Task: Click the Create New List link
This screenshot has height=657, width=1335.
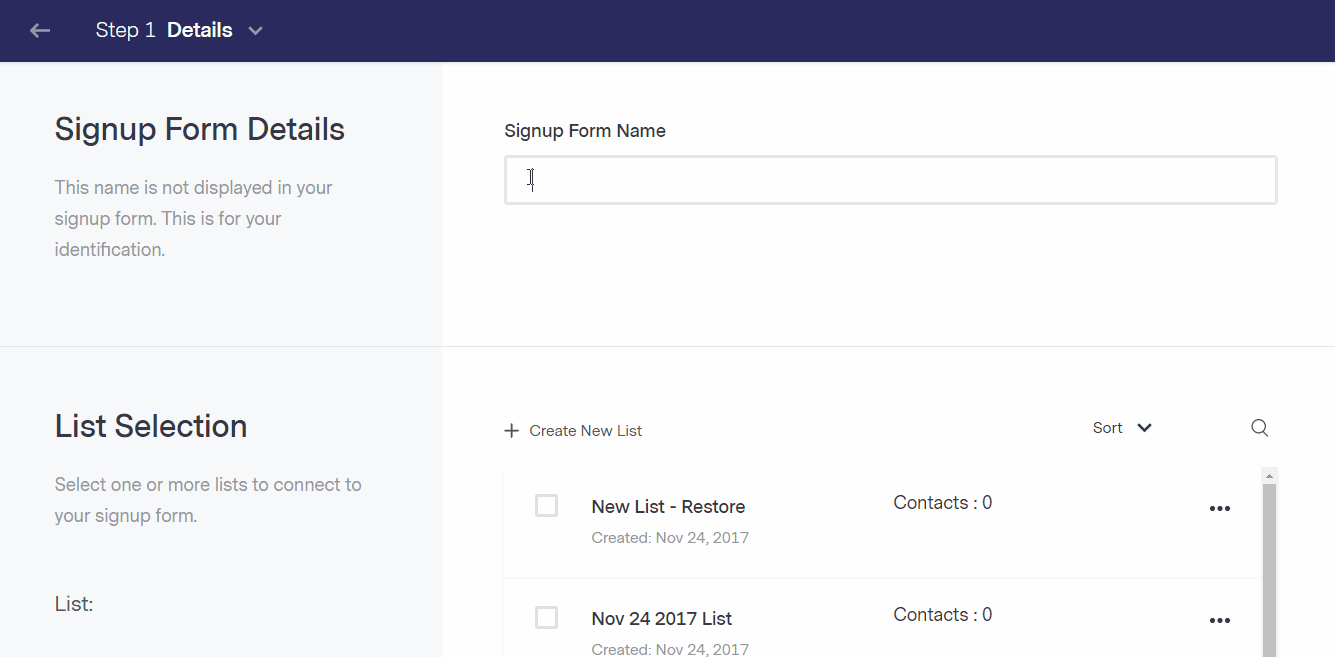Action: click(x=586, y=431)
